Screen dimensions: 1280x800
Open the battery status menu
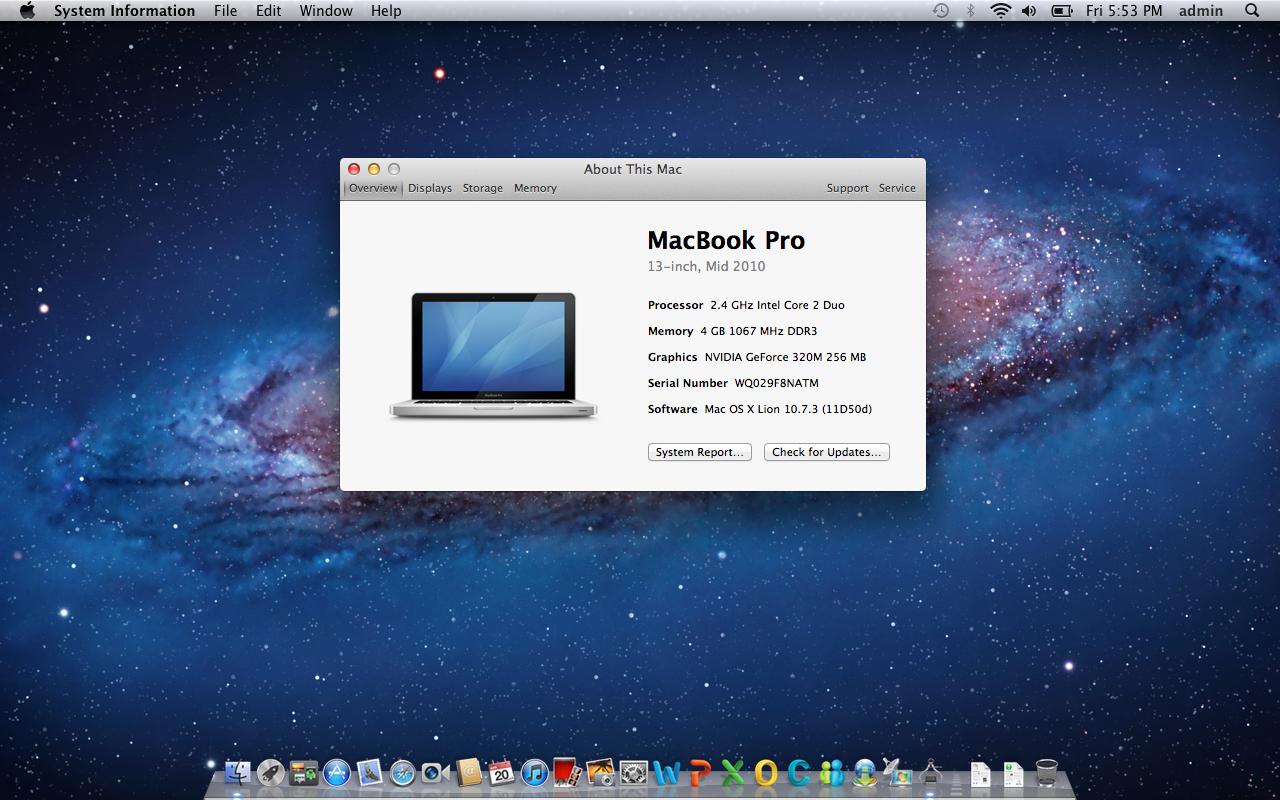(1062, 11)
